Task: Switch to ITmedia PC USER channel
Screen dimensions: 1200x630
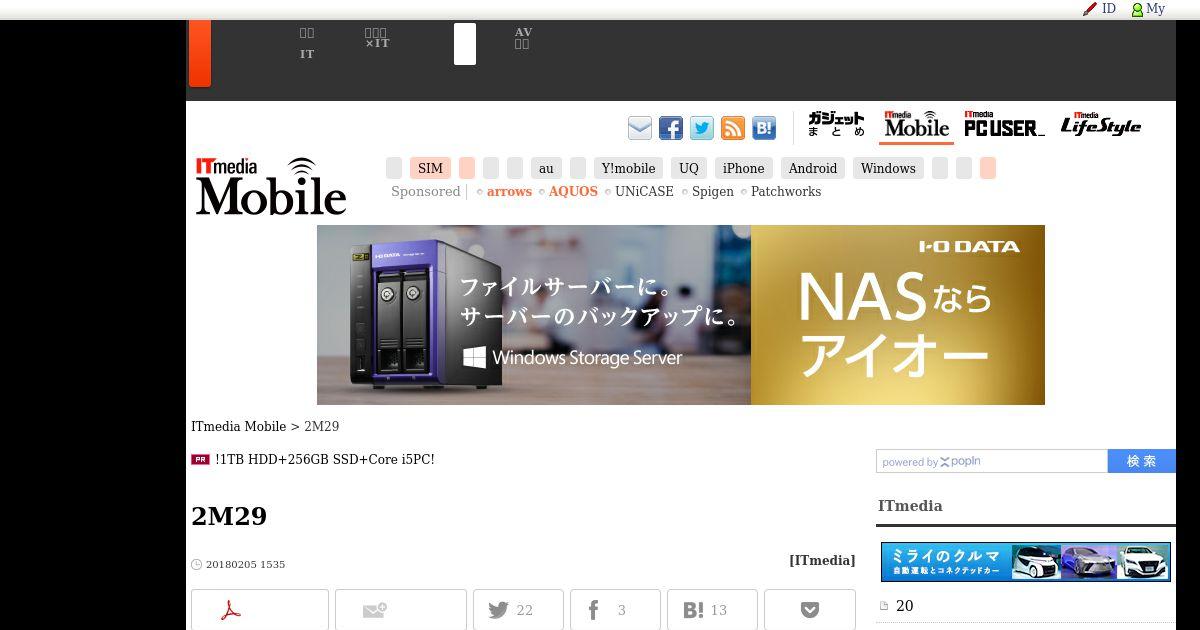Action: [1004, 126]
